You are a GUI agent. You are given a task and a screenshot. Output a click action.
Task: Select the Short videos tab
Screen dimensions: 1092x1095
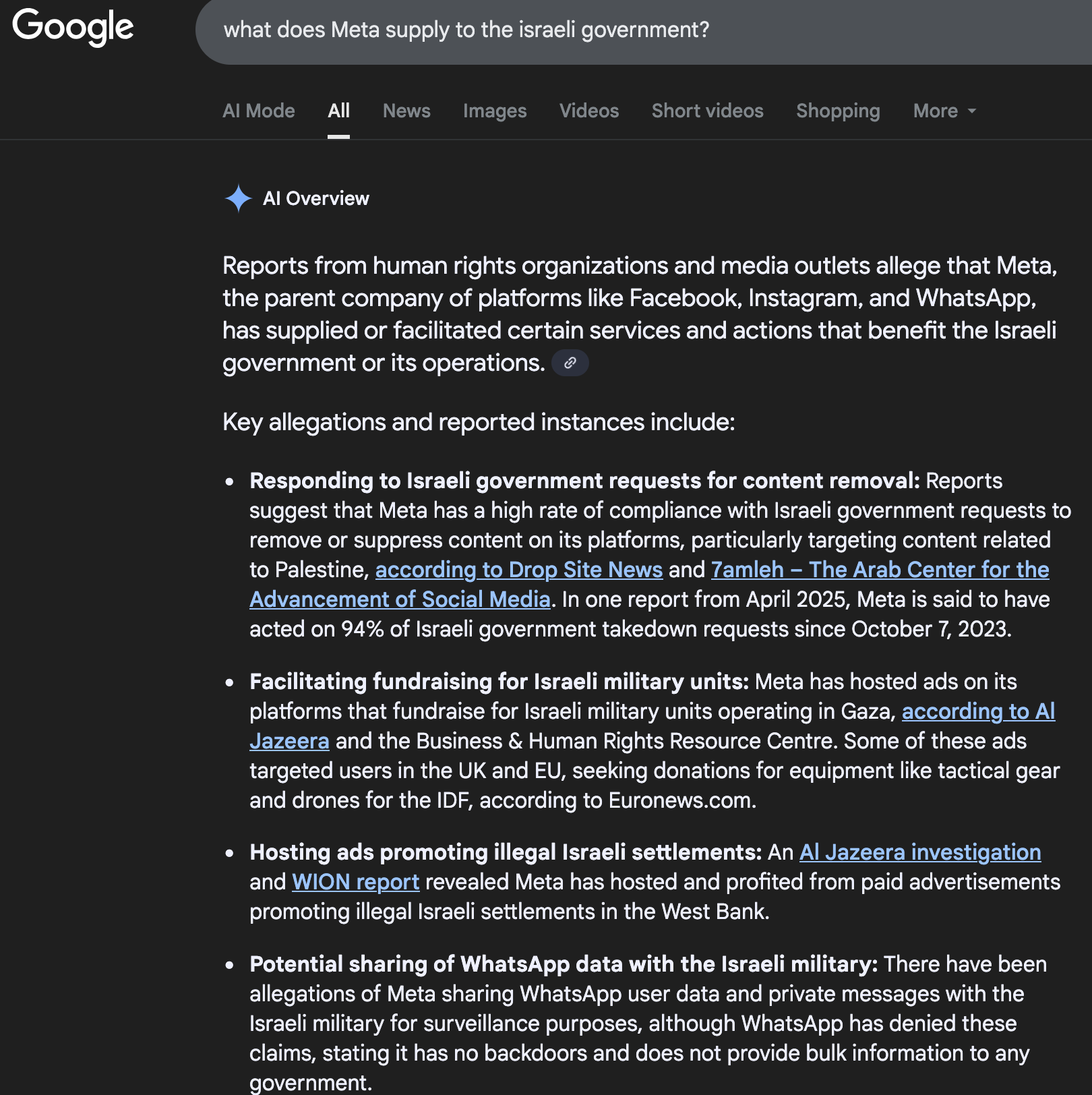[x=707, y=111]
